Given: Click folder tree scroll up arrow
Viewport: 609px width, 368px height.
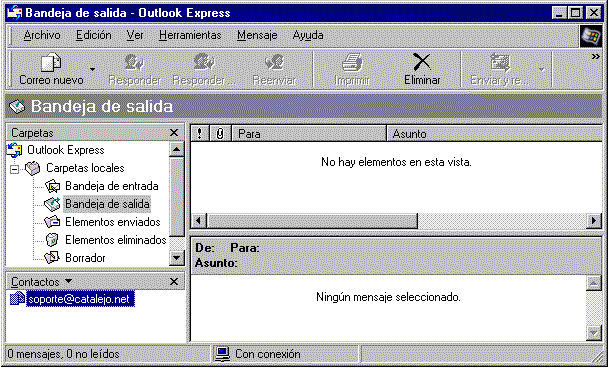Looking at the screenshot, I should [x=177, y=150].
